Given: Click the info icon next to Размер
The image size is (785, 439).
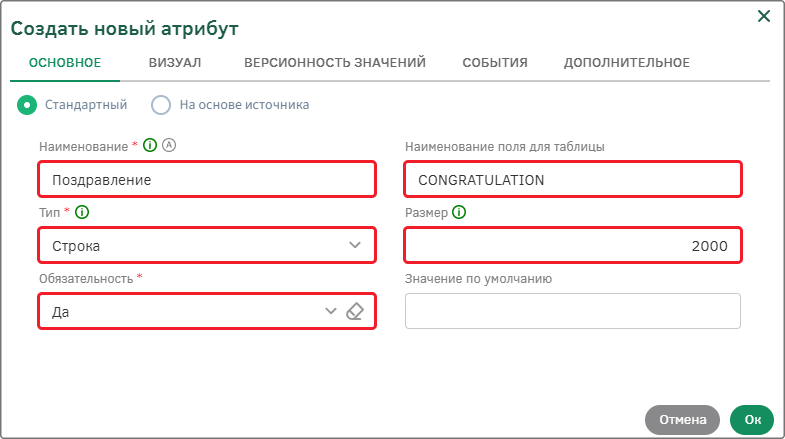Looking at the screenshot, I should 459,212.
